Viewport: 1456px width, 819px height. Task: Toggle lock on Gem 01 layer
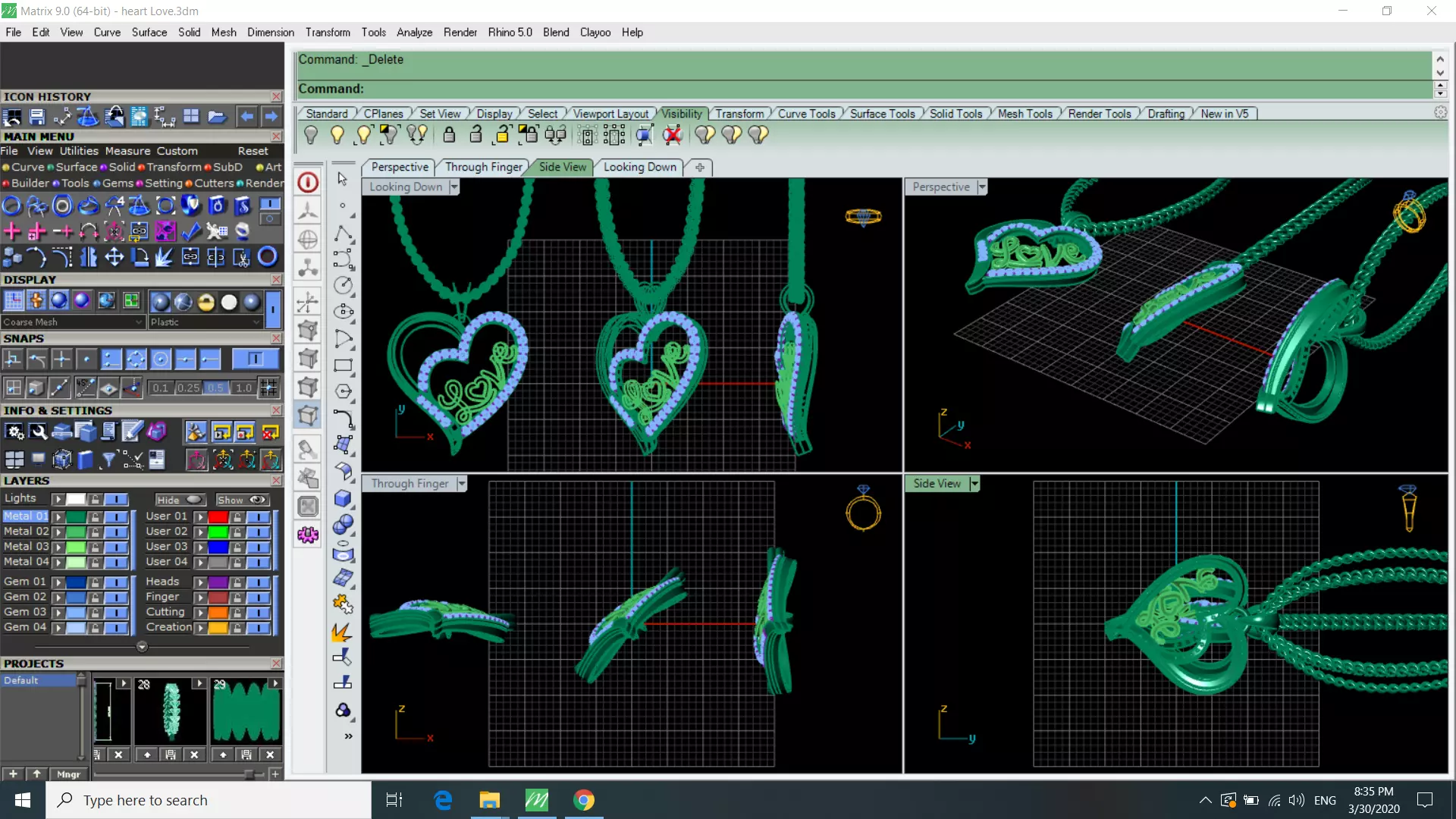tap(95, 582)
